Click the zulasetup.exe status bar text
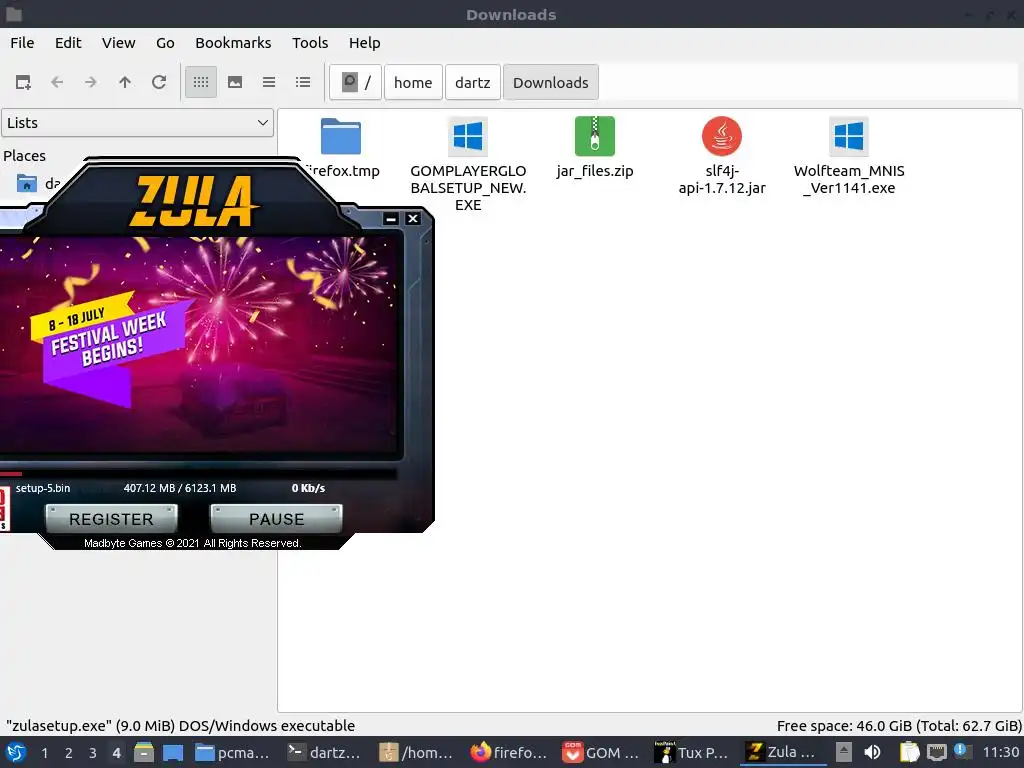Viewport: 1024px width, 768px height. point(180,726)
